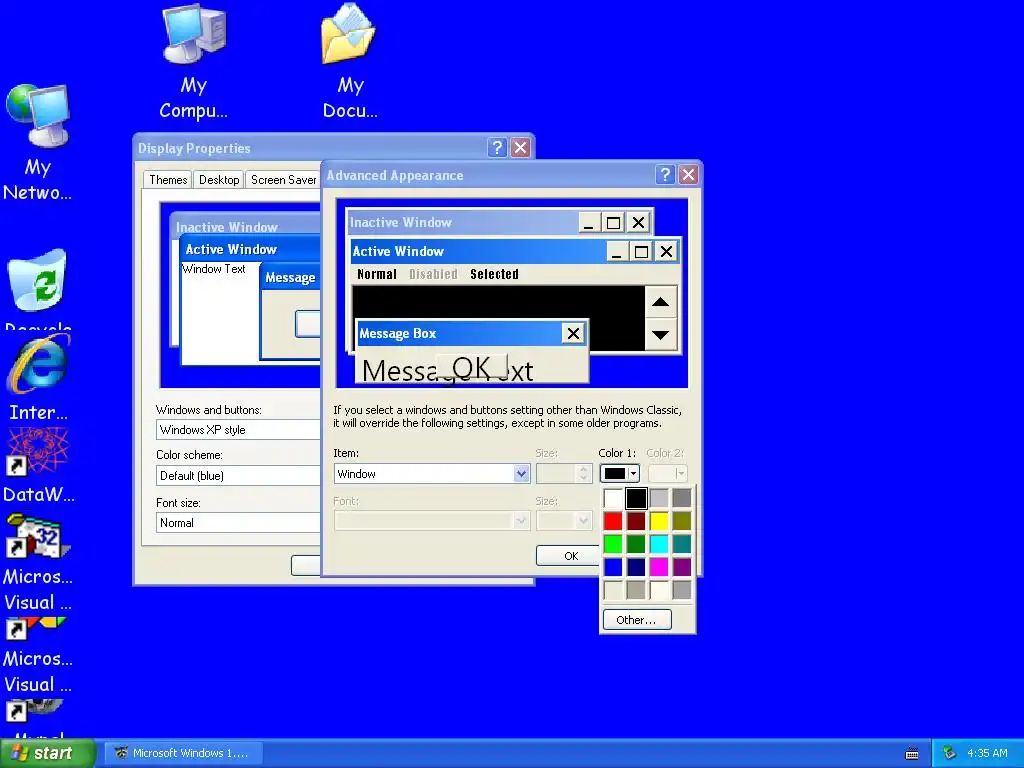Open the Font size combo box
Image resolution: width=1024 pixels, height=768 pixels.
tap(238, 522)
